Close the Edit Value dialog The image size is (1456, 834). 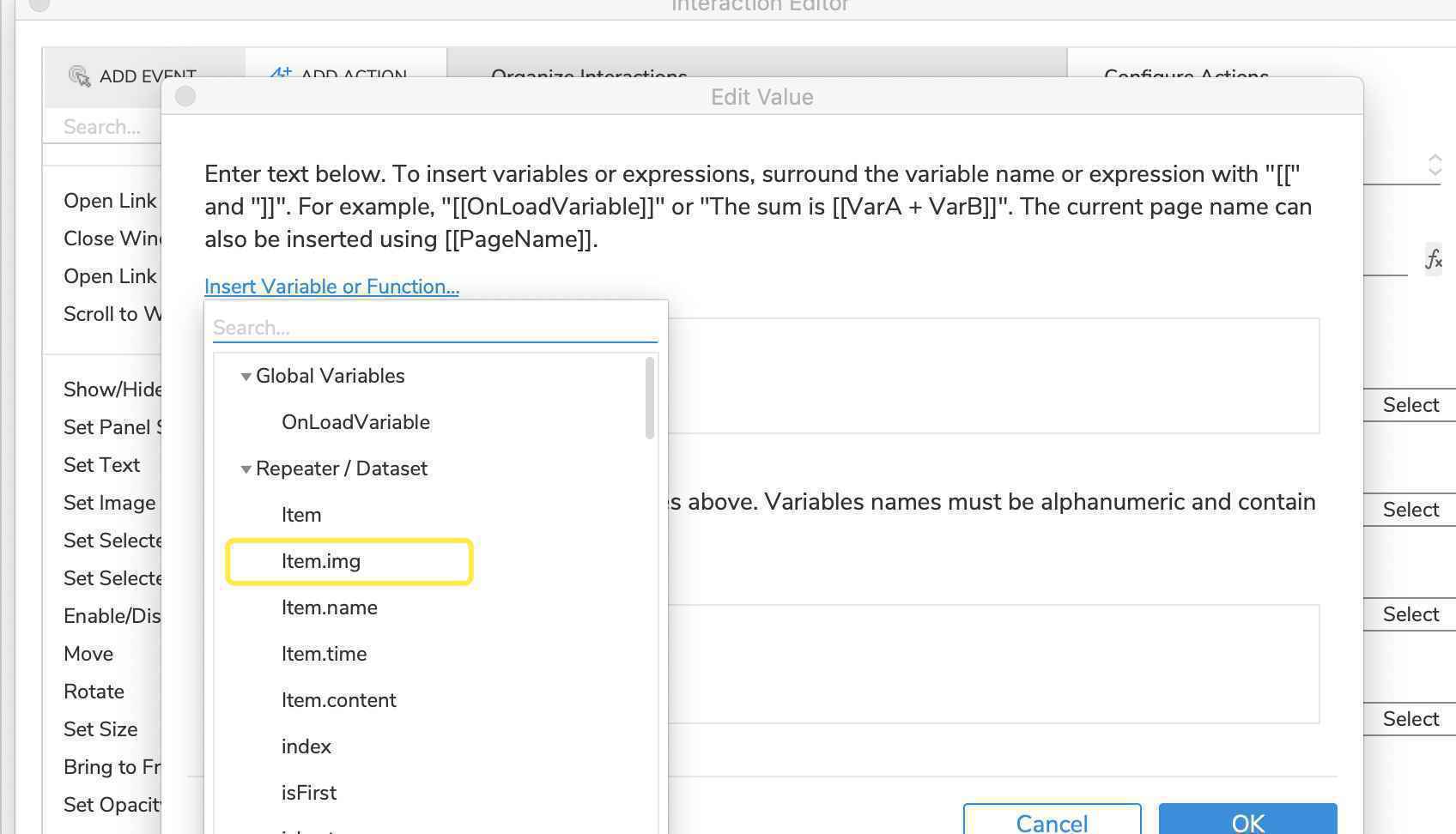(185, 96)
